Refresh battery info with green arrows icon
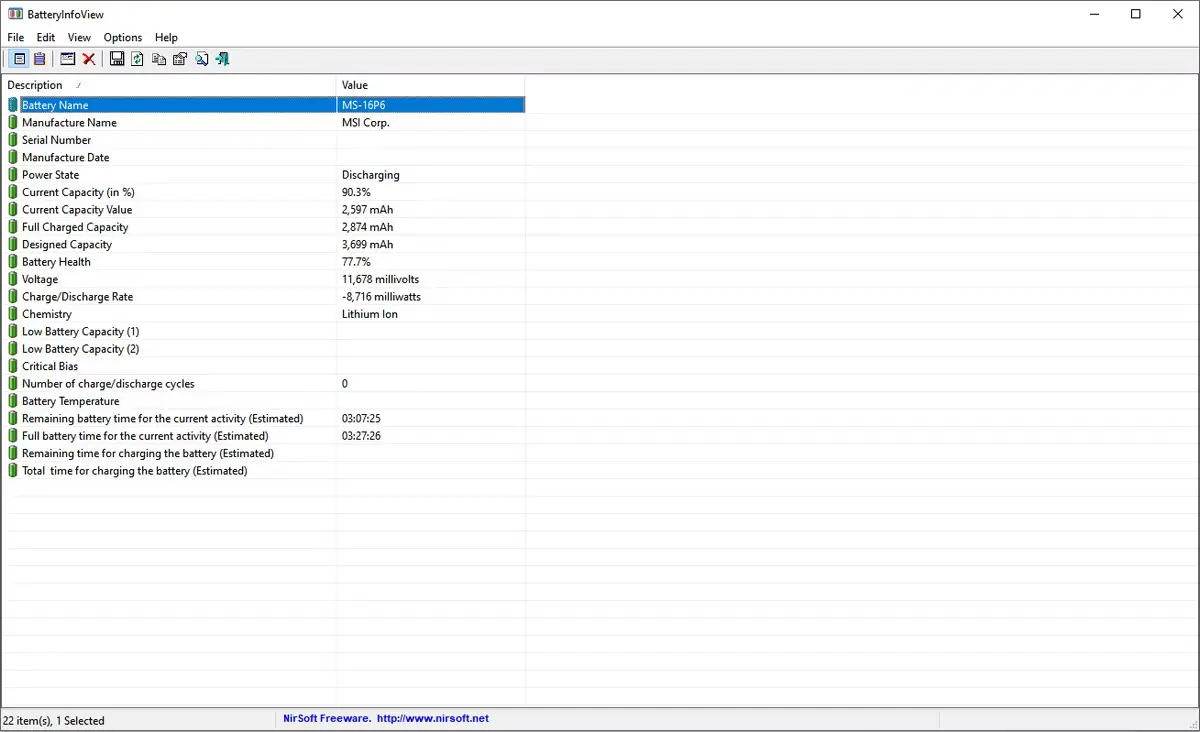The width and height of the screenshot is (1200, 732). click(x=137, y=59)
